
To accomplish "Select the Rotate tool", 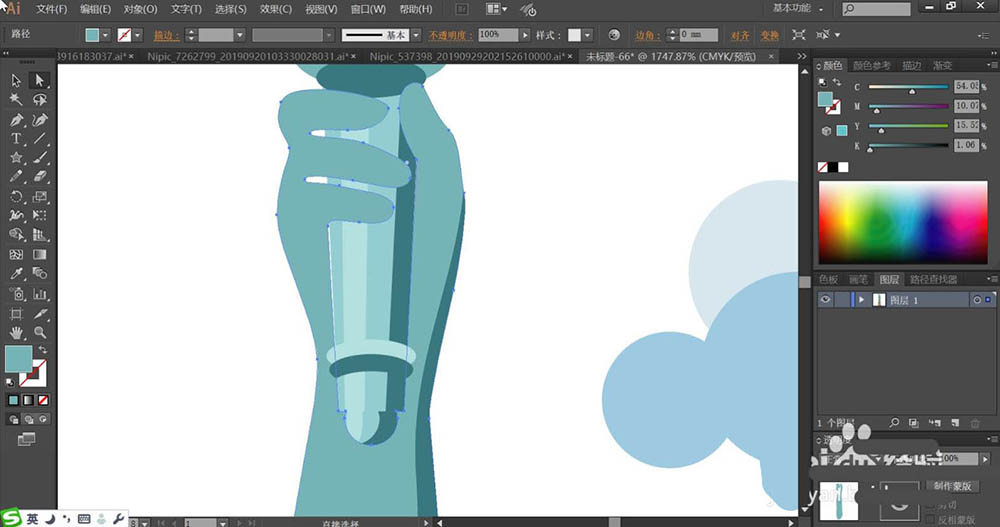I will pyautogui.click(x=17, y=197).
